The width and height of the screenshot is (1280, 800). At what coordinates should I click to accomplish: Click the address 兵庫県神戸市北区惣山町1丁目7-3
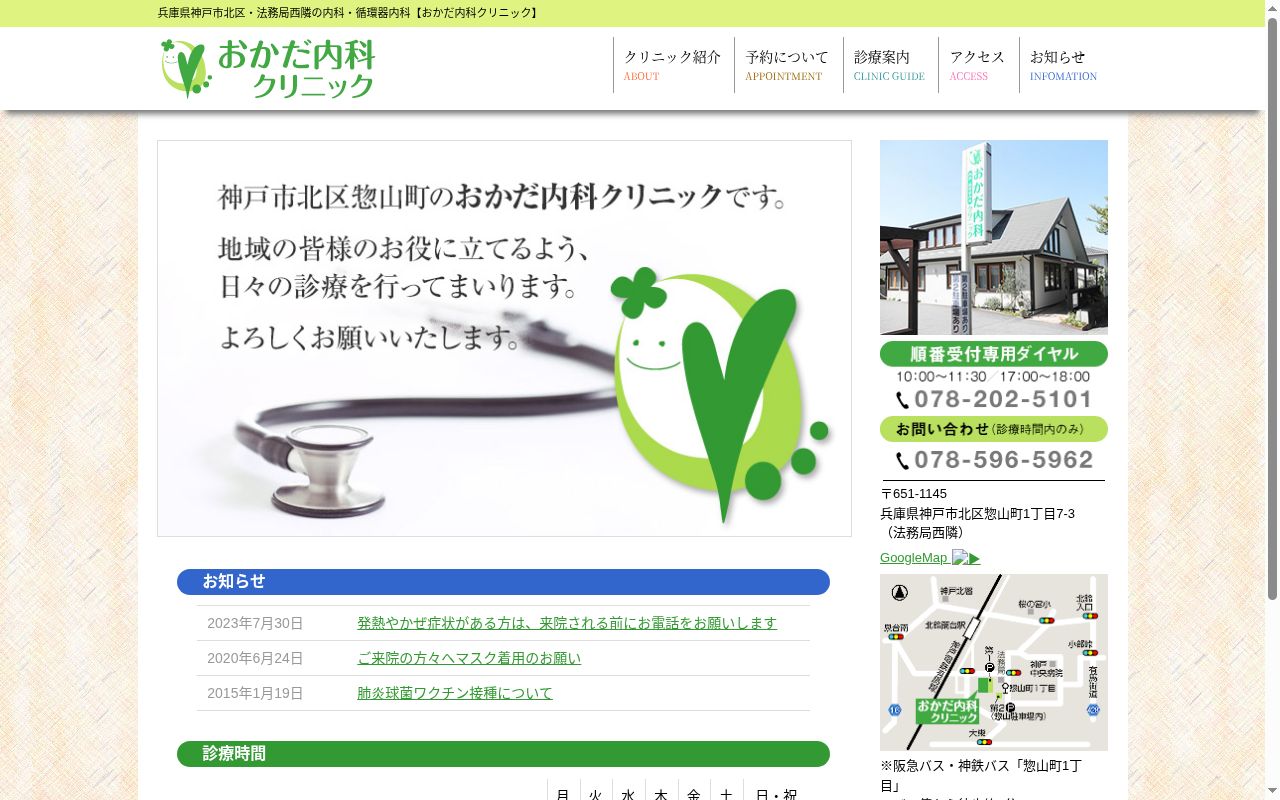977,513
